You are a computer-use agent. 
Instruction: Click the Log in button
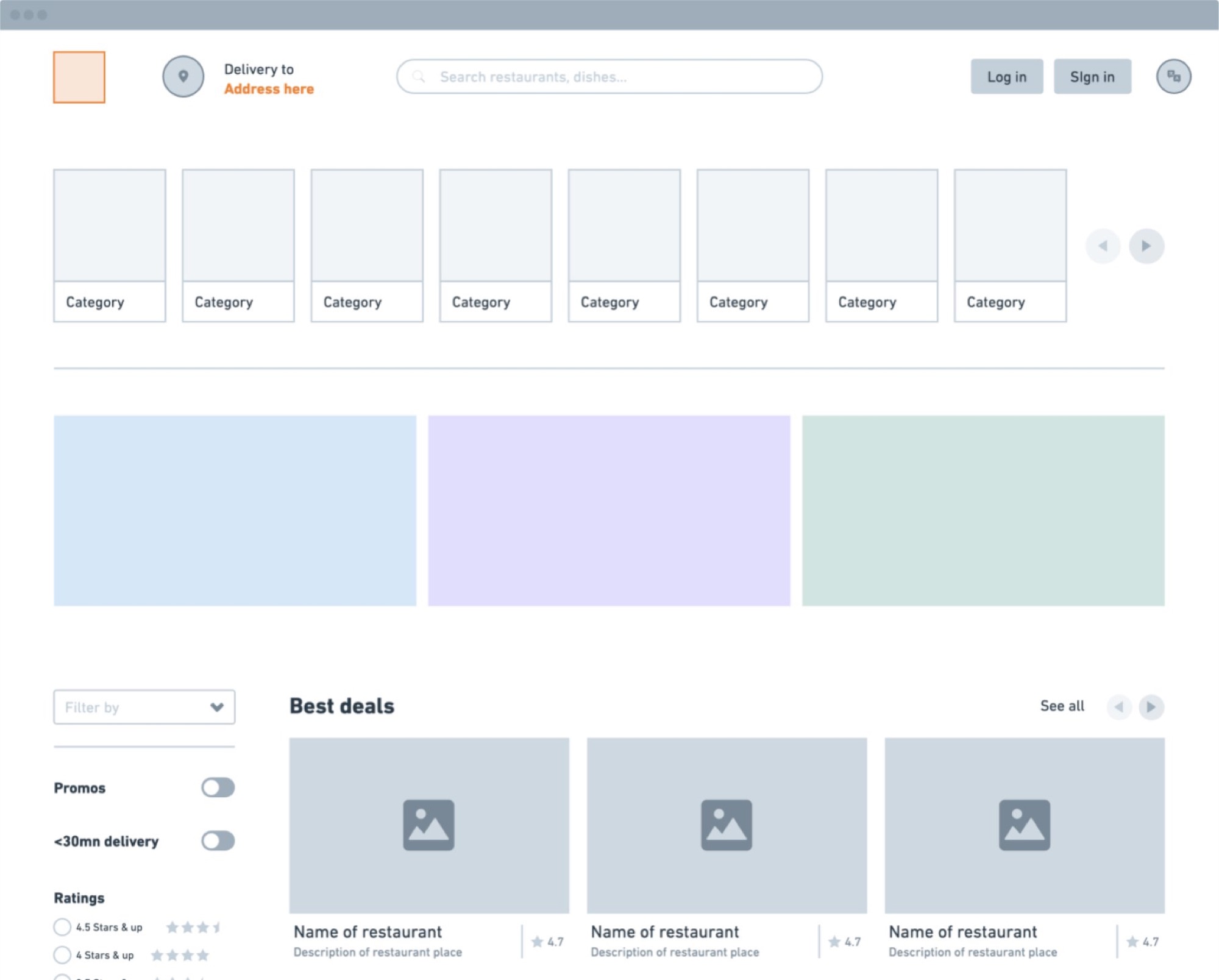(1007, 76)
